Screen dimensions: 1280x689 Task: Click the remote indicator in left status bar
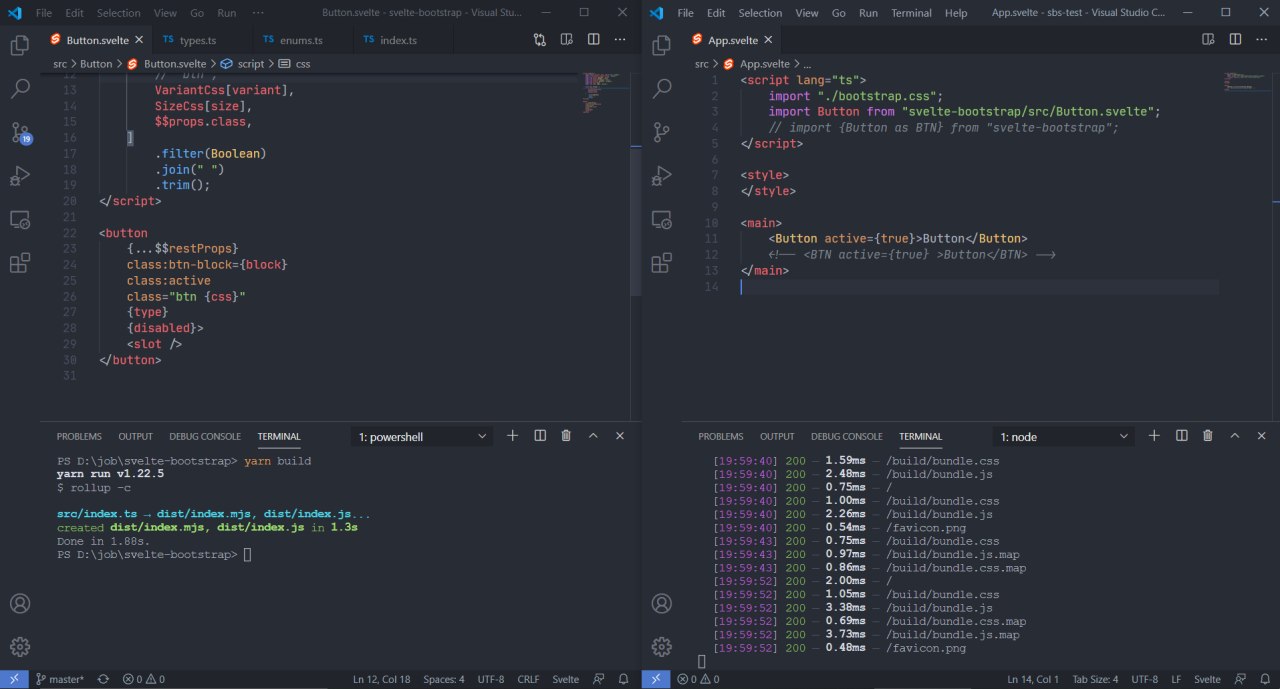pyautogui.click(x=14, y=679)
